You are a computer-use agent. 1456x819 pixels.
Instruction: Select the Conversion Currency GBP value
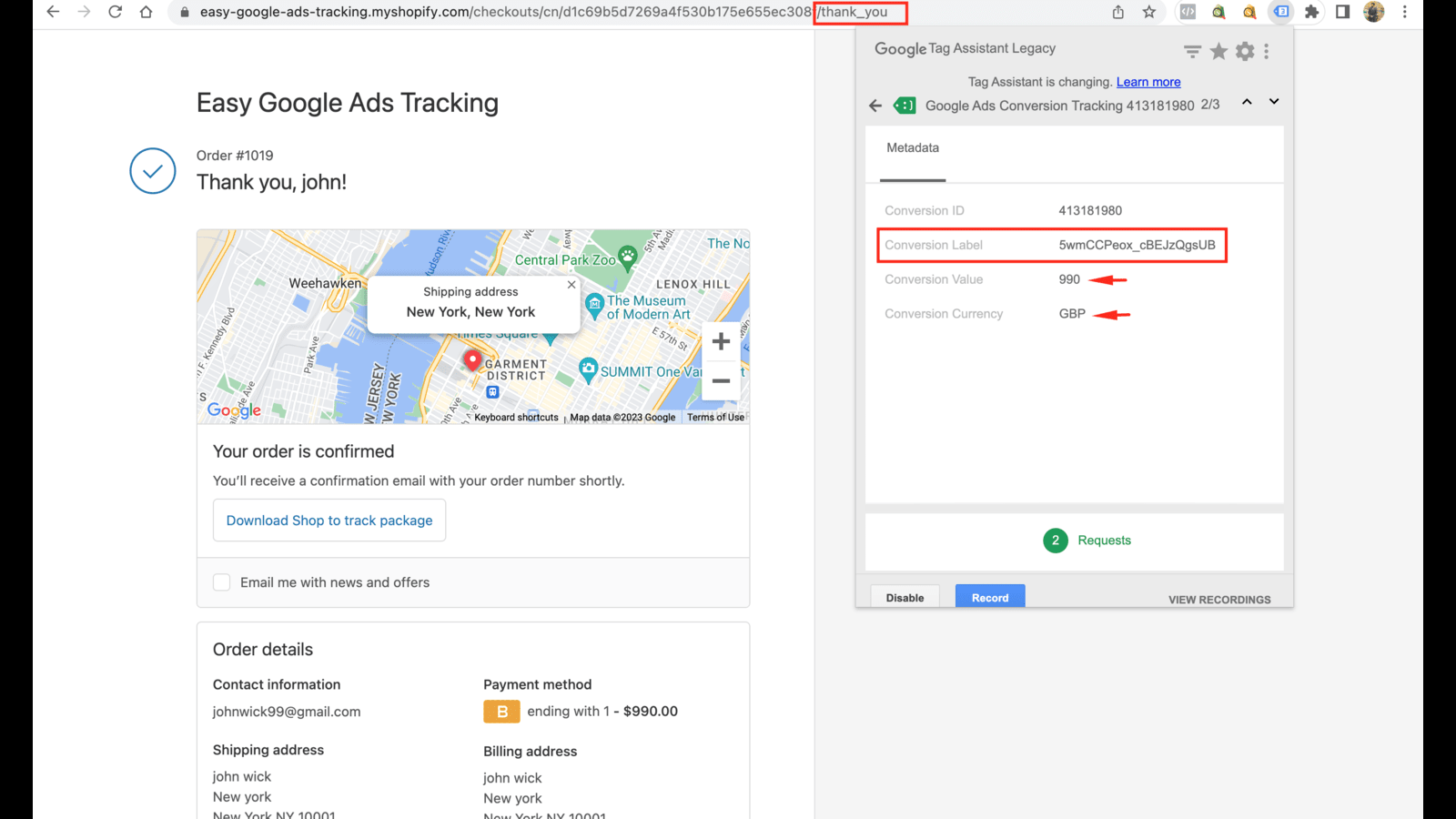(x=1072, y=314)
